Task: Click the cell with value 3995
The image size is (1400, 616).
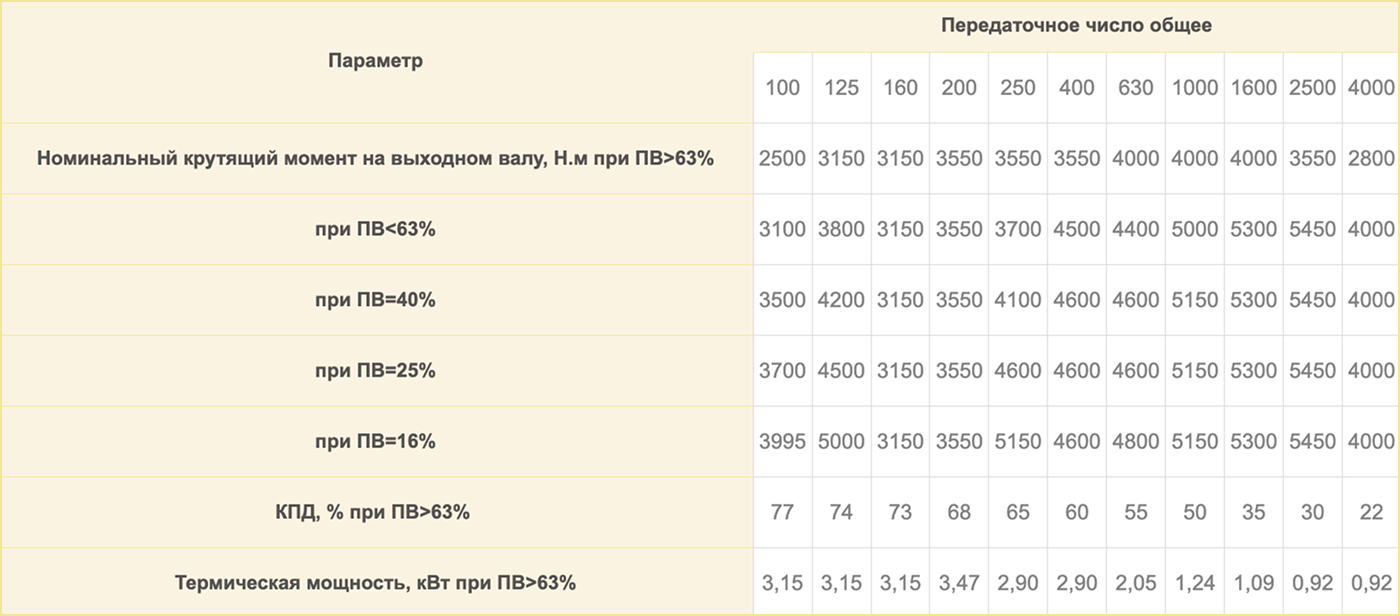Action: [x=783, y=442]
